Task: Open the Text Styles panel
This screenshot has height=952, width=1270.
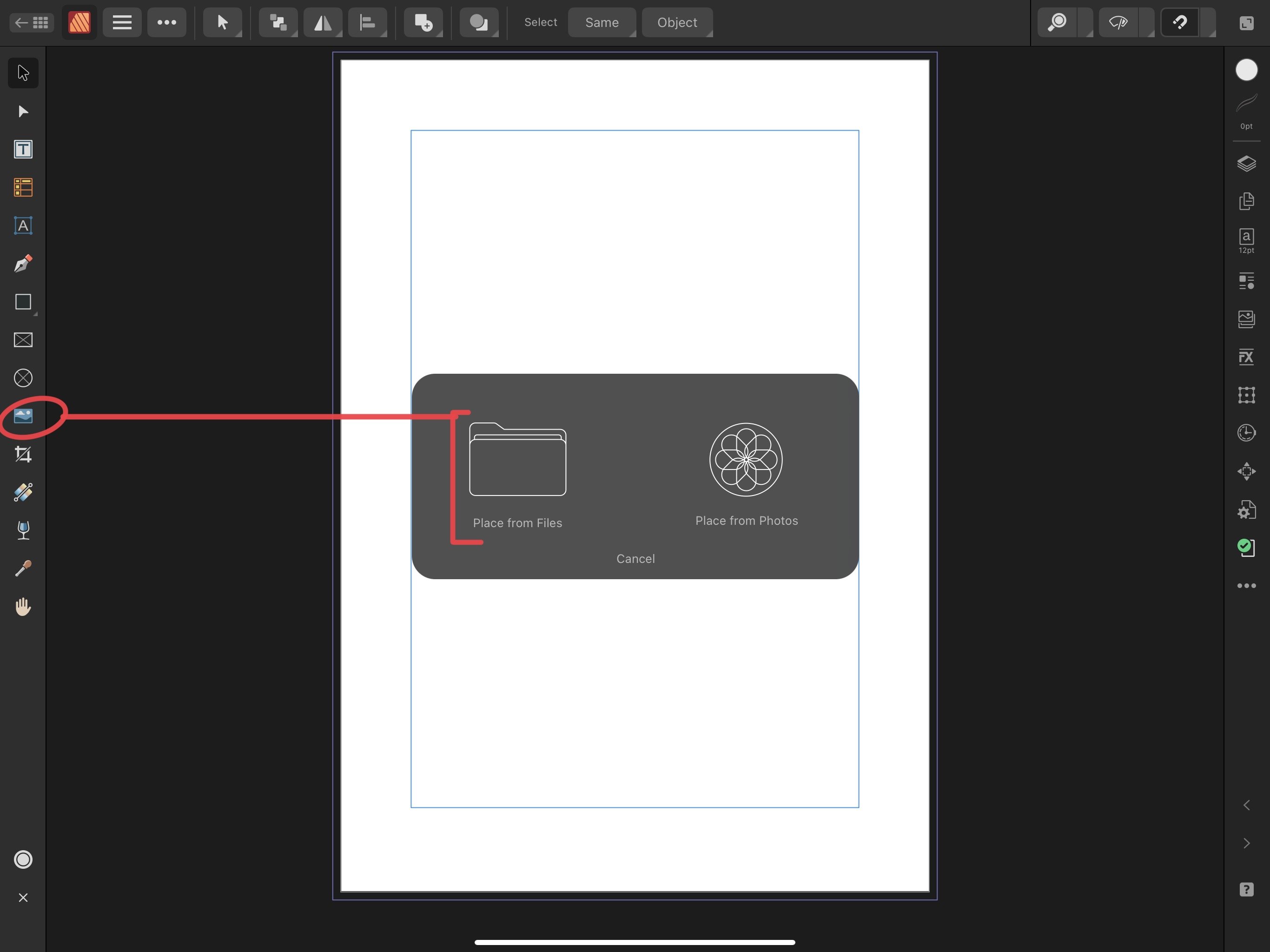Action: tap(1246, 281)
